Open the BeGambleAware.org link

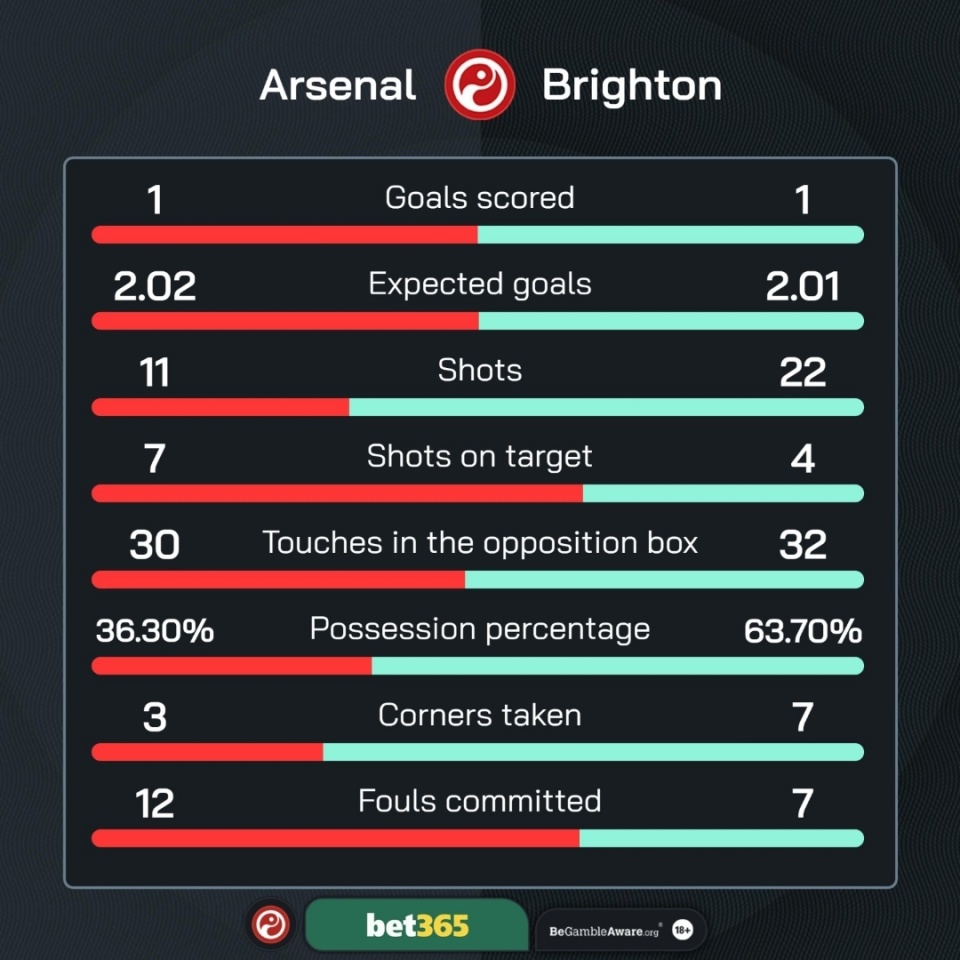point(604,931)
